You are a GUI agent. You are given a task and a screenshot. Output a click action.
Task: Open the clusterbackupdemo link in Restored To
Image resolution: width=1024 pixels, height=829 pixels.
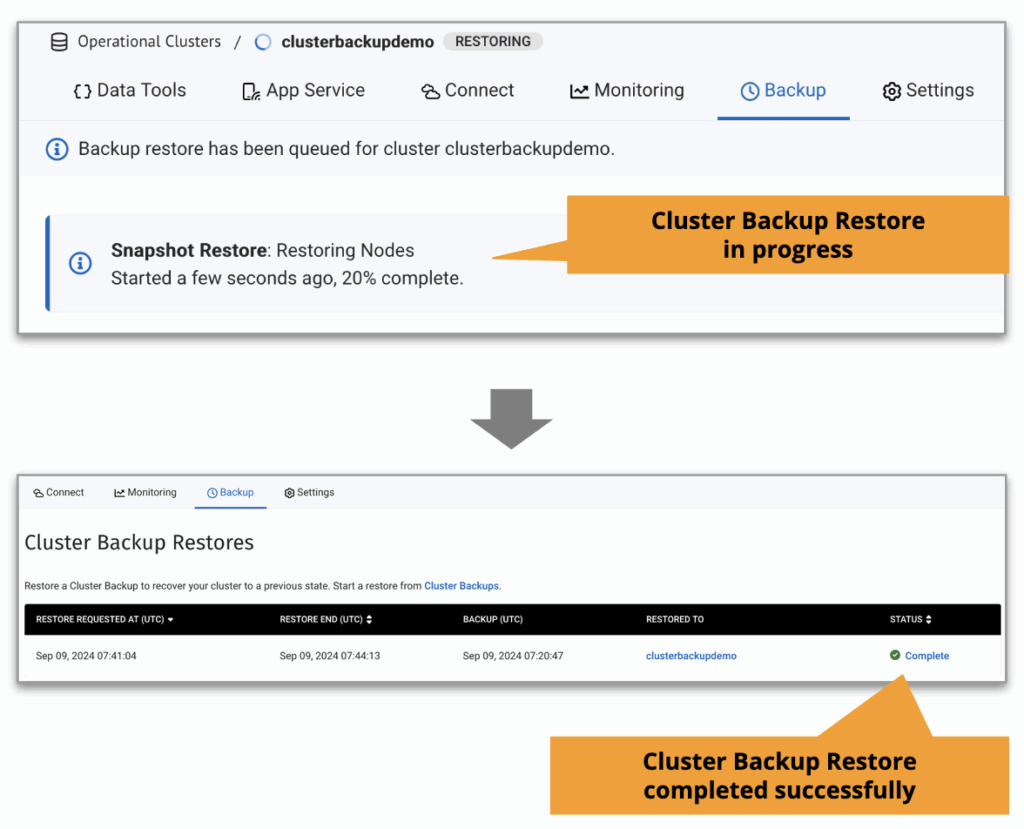click(x=691, y=656)
